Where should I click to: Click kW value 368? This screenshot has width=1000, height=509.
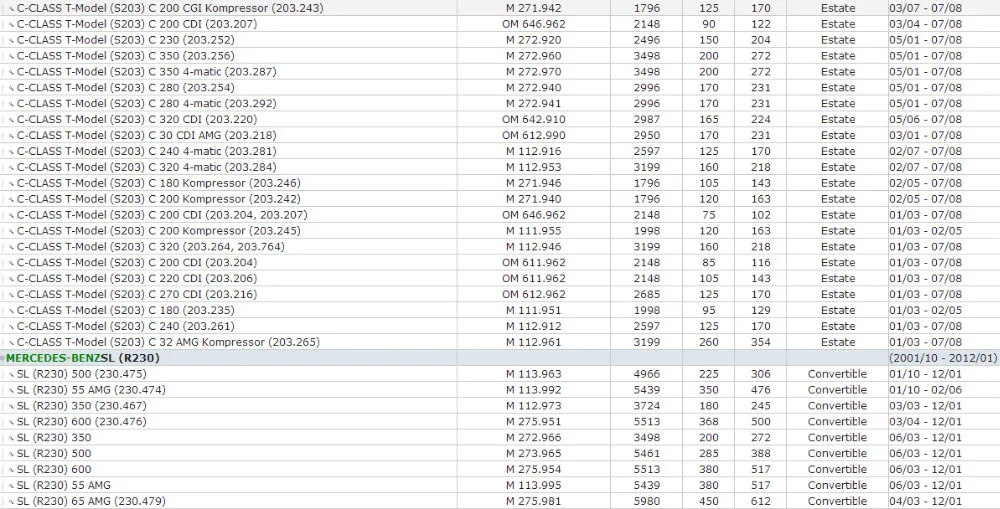click(x=709, y=422)
